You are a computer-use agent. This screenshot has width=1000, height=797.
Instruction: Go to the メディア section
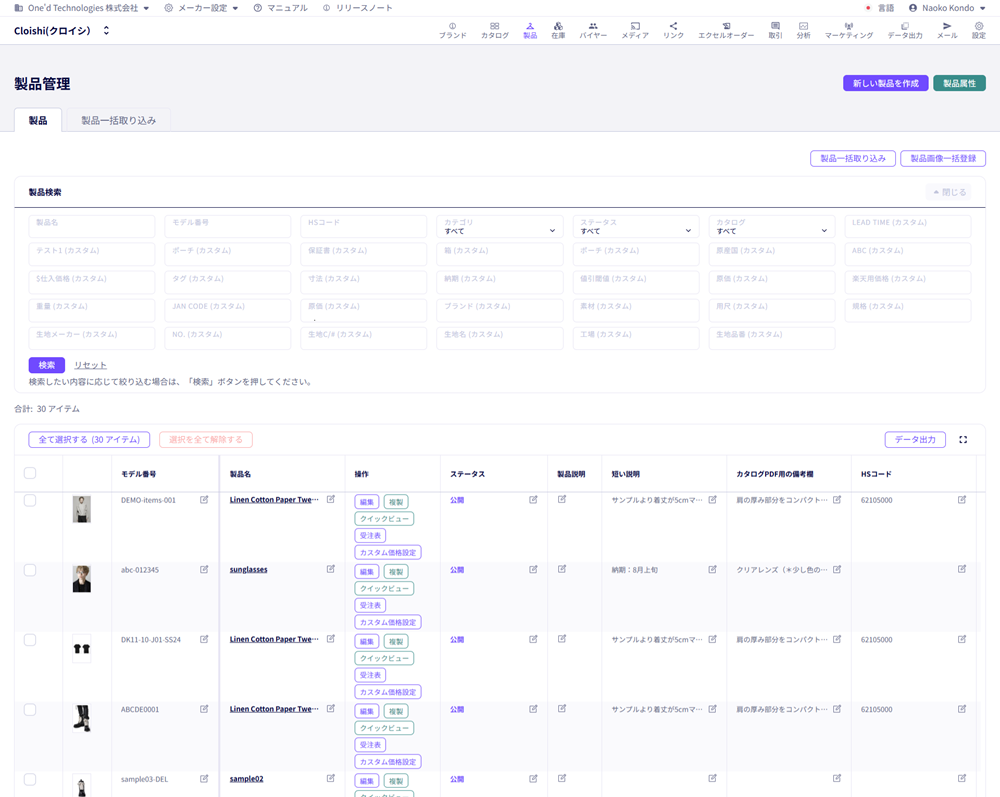pyautogui.click(x=635, y=31)
